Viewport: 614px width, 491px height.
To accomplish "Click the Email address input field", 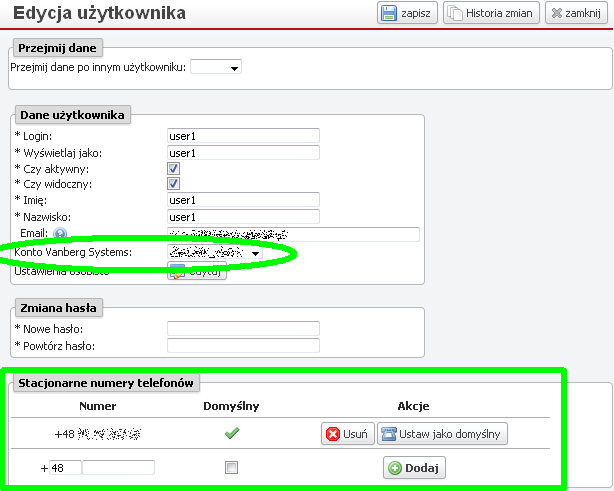I will (x=292, y=235).
